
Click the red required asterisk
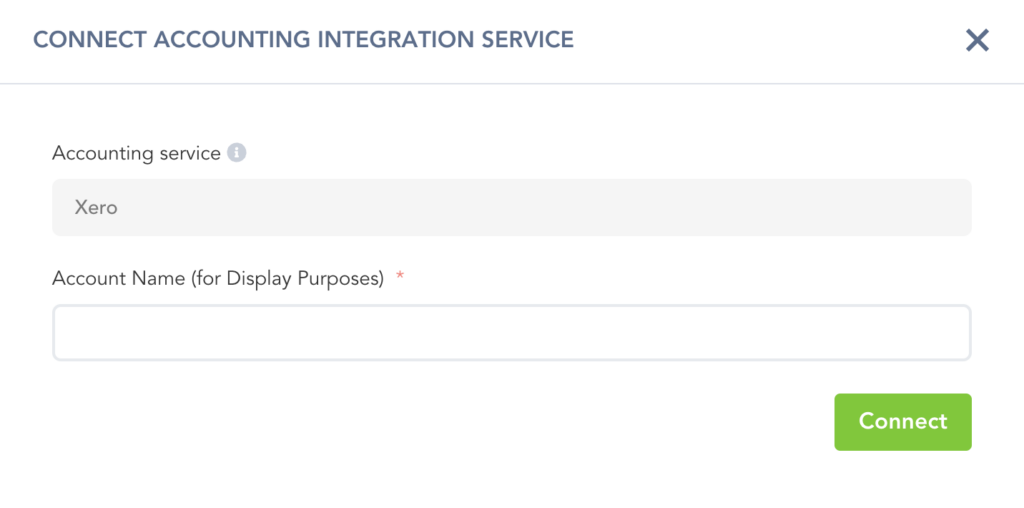(400, 277)
